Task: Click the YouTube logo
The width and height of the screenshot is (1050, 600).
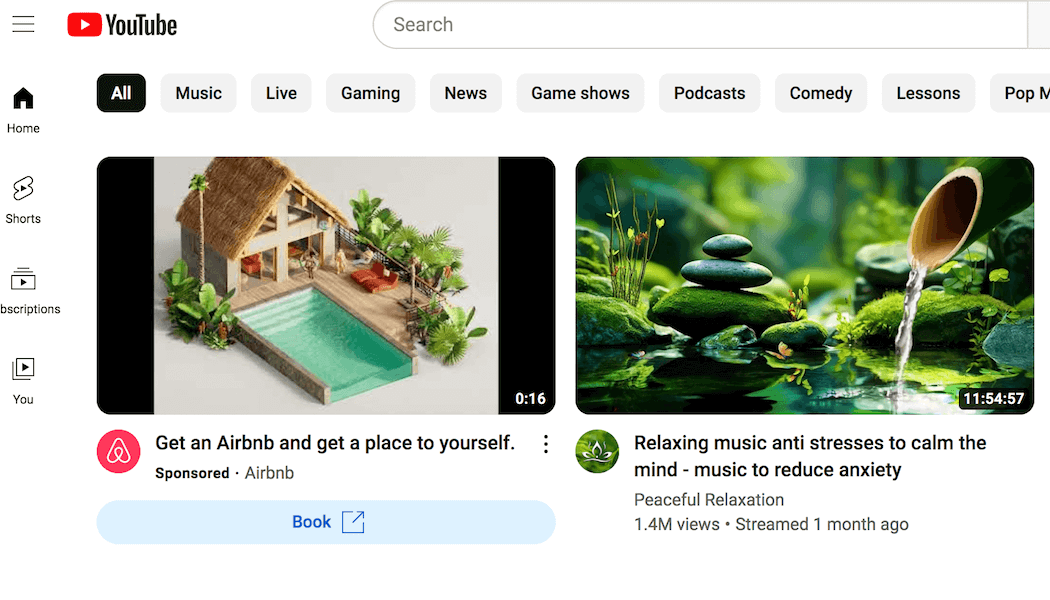Action: pyautogui.click(x=122, y=25)
